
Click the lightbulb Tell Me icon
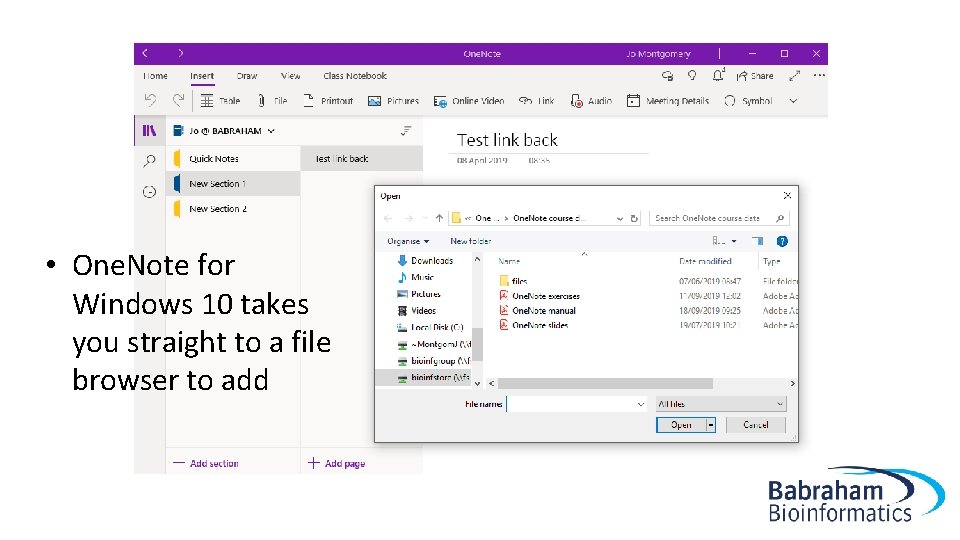[692, 75]
